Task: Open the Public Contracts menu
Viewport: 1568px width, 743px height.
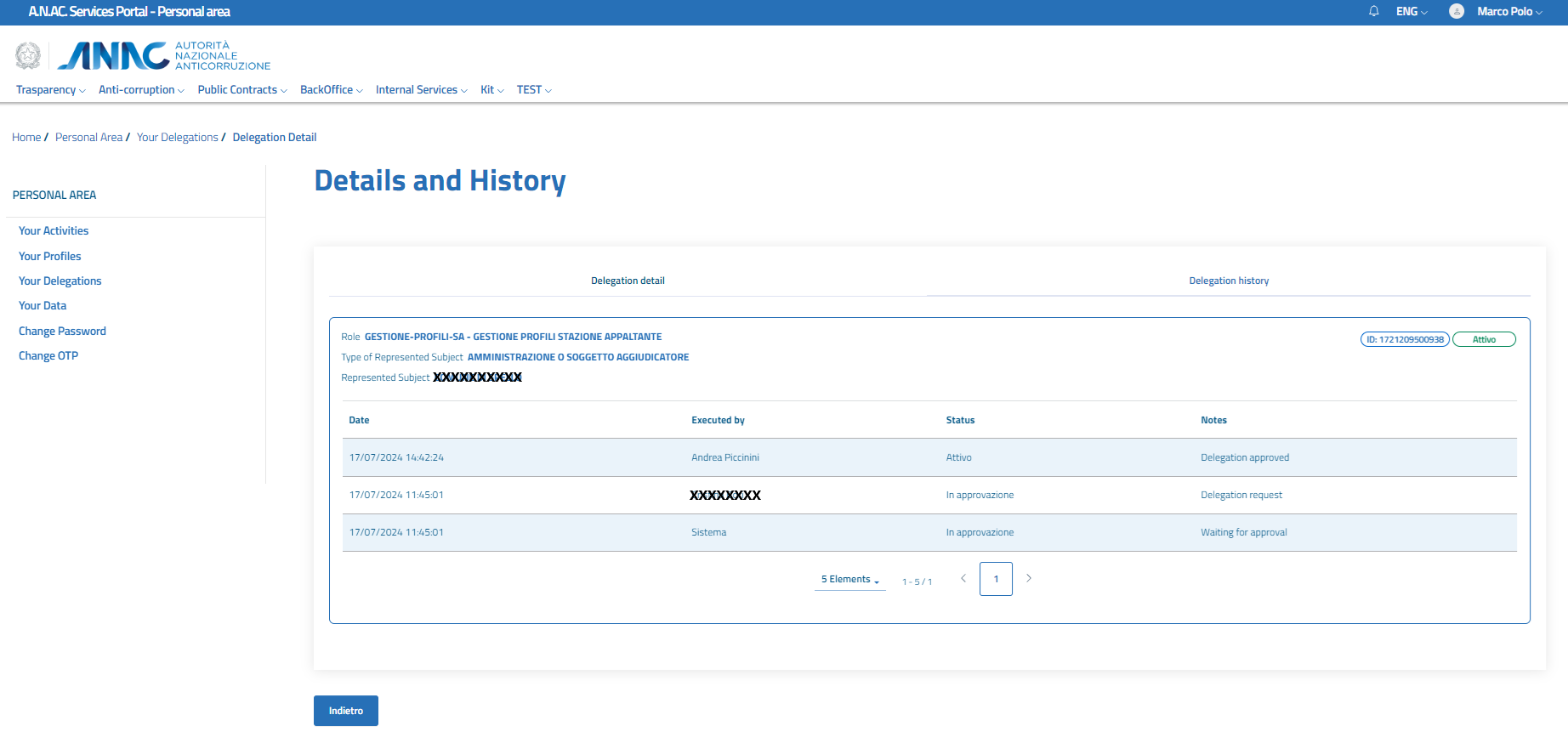Action: coord(241,90)
